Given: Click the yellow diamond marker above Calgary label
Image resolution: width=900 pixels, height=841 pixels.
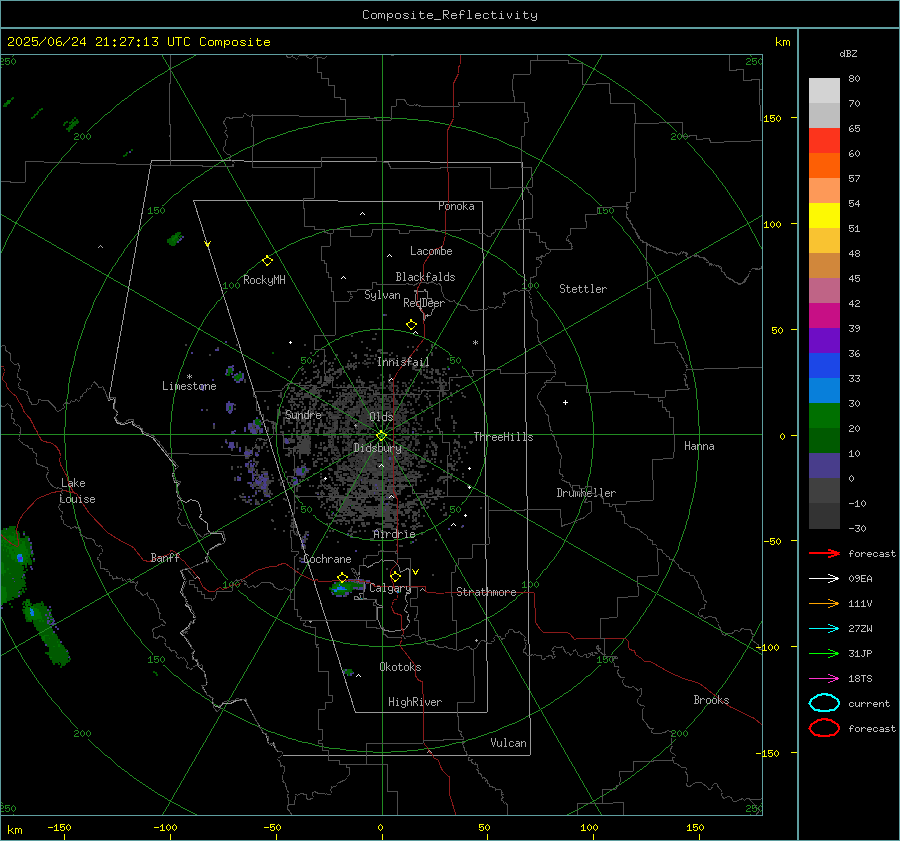Looking at the screenshot, I should tap(395, 576).
